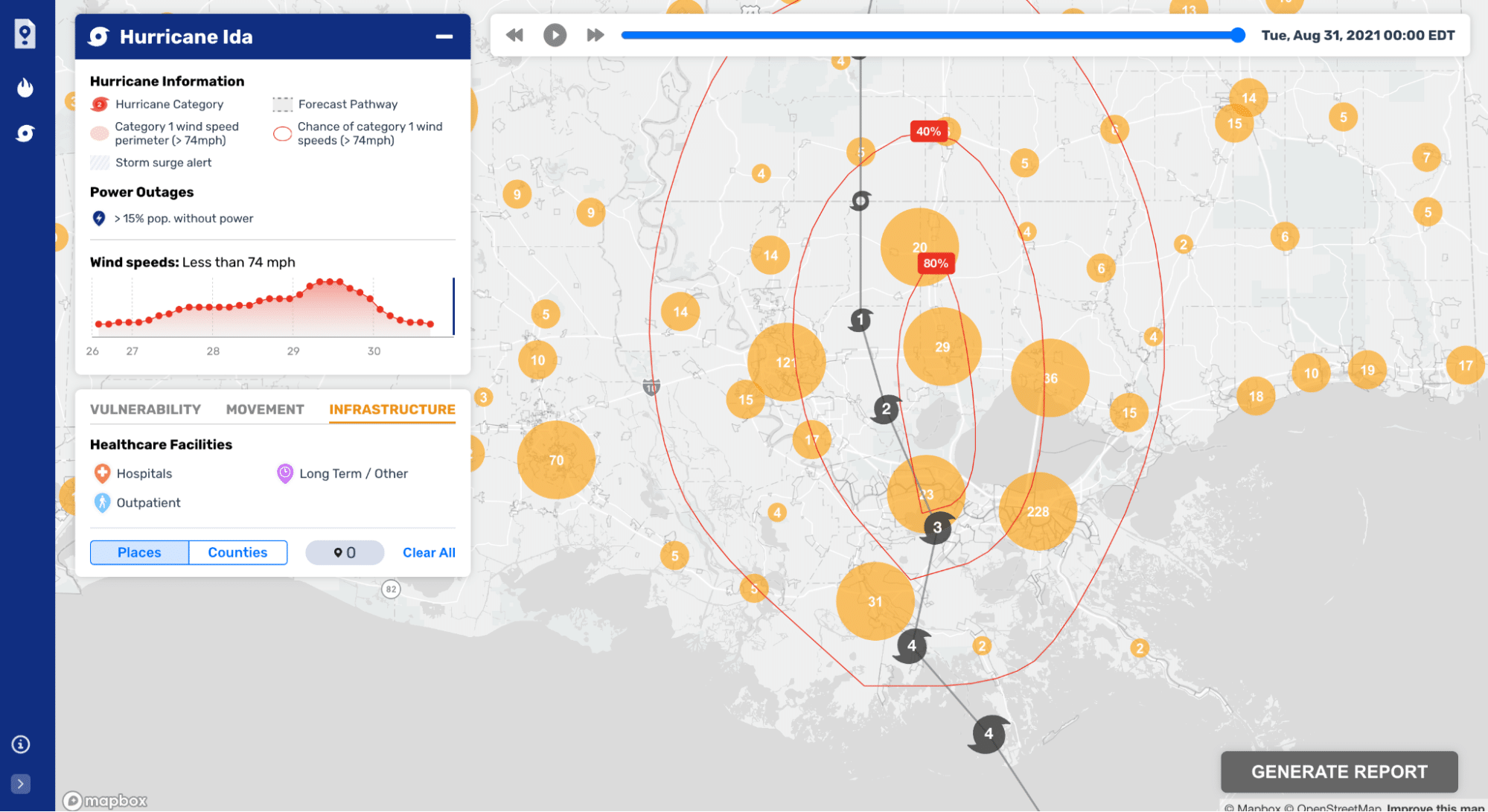Viewport: 1488px width, 812px height.
Task: Open the pinned locations counter showing 0
Action: [344, 552]
